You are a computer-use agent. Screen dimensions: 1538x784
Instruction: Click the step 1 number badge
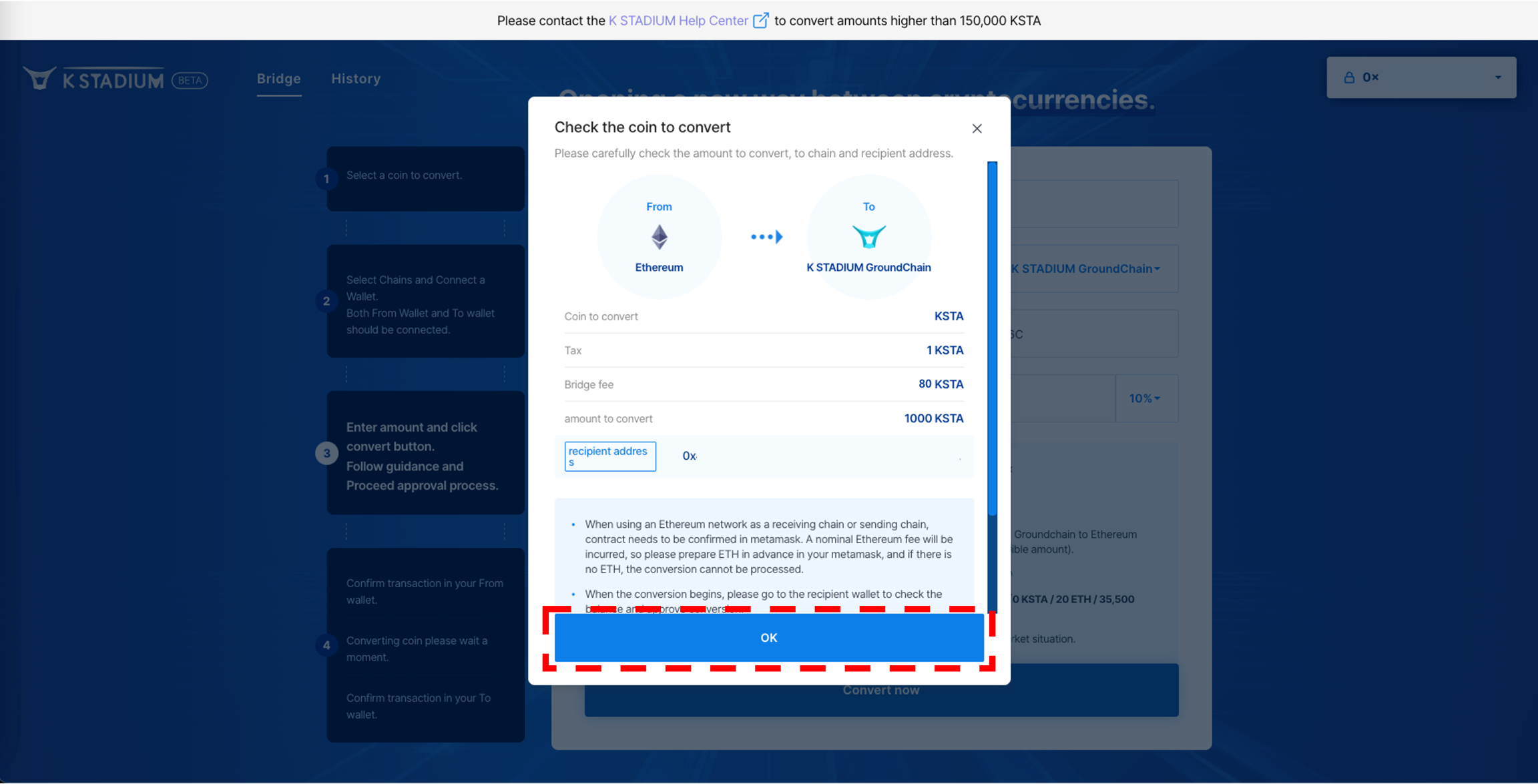click(x=326, y=179)
